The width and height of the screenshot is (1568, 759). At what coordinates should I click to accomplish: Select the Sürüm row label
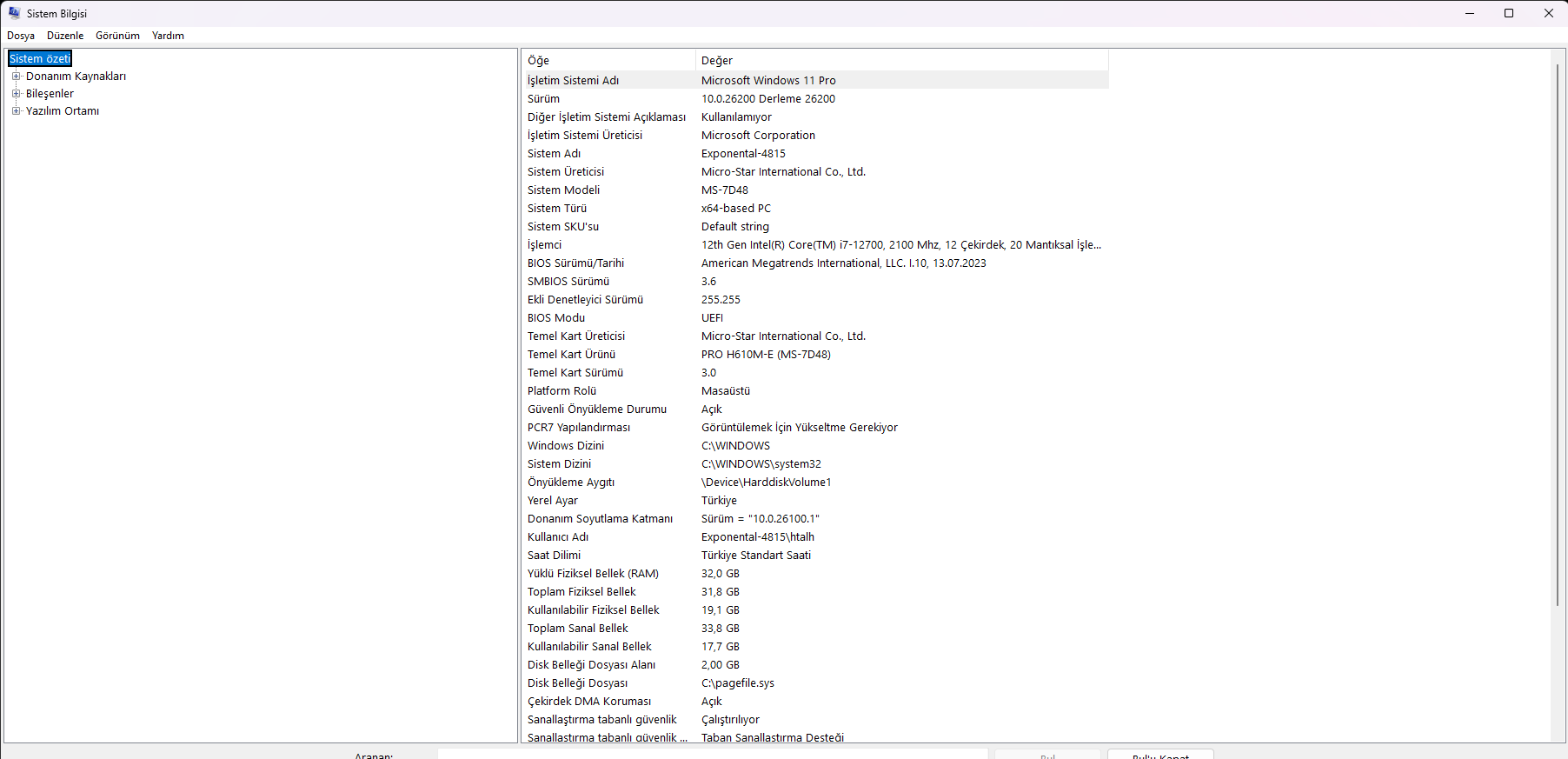coord(543,98)
